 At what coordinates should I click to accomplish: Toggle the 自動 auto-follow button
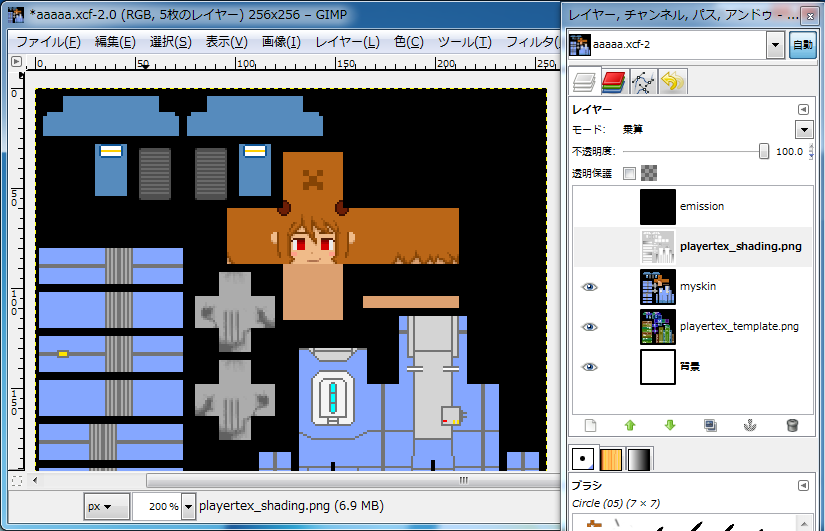point(802,45)
